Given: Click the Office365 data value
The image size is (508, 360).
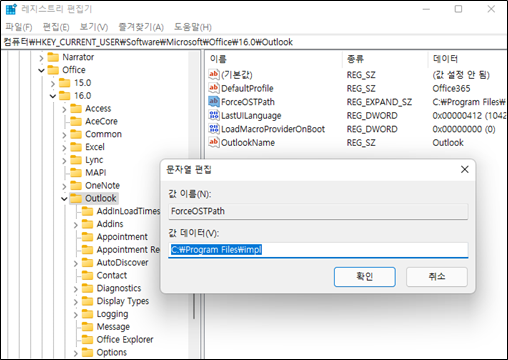Looking at the screenshot, I should pyautogui.click(x=451, y=88).
